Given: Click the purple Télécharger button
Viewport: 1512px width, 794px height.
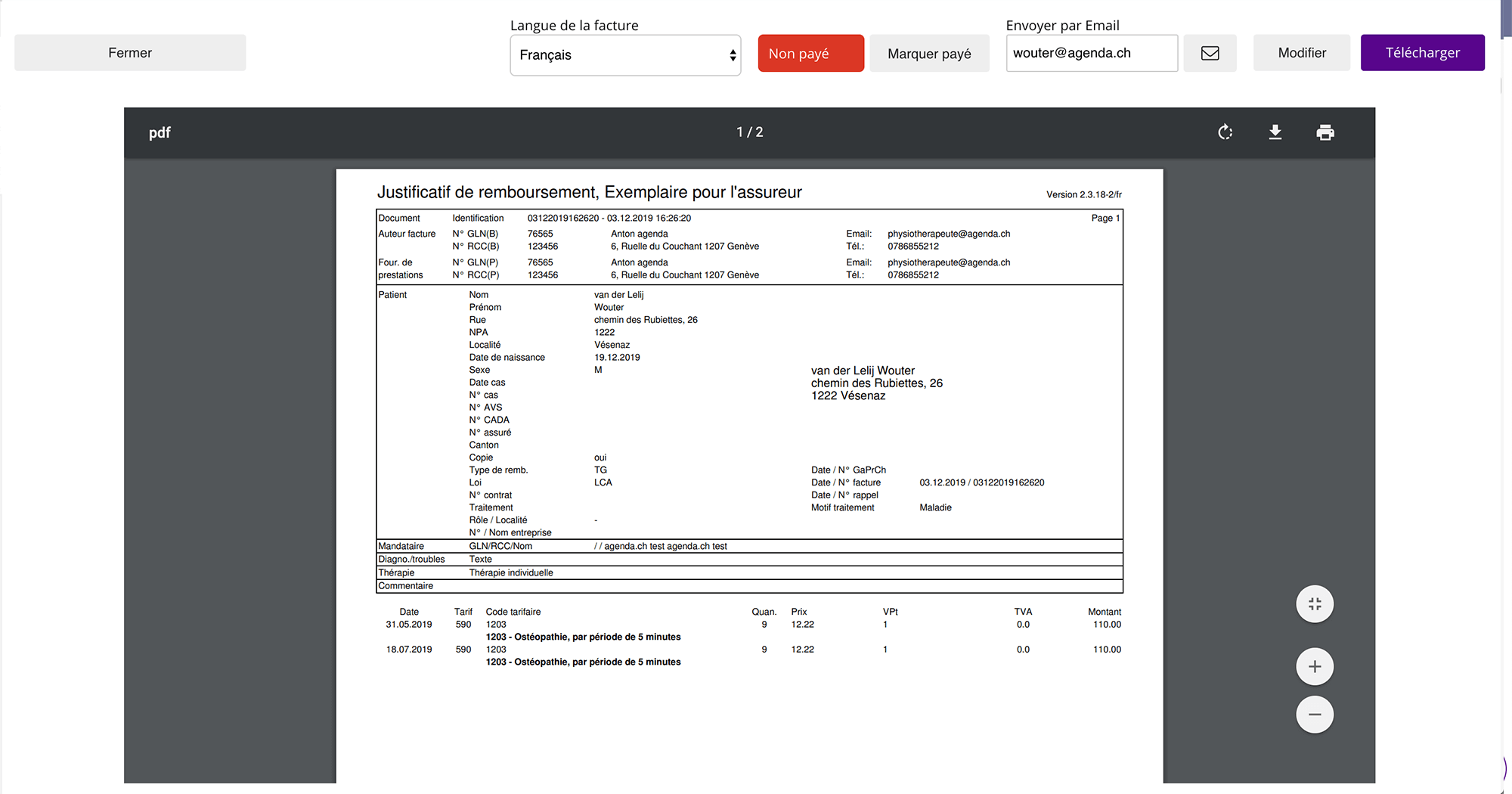Looking at the screenshot, I should (1422, 53).
